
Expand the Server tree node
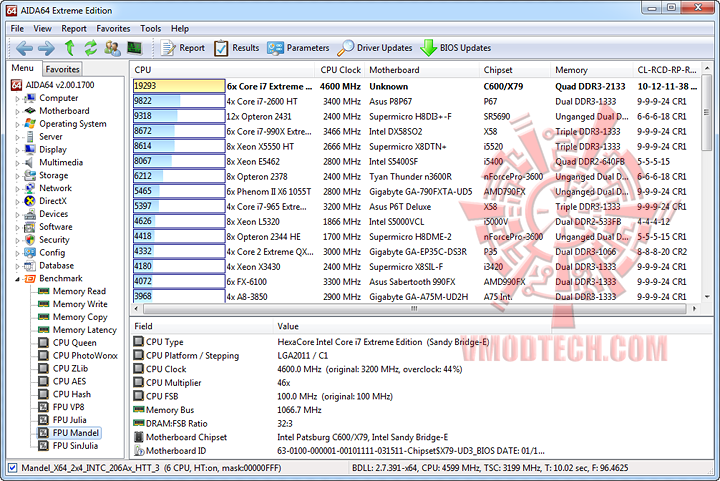click(17, 137)
